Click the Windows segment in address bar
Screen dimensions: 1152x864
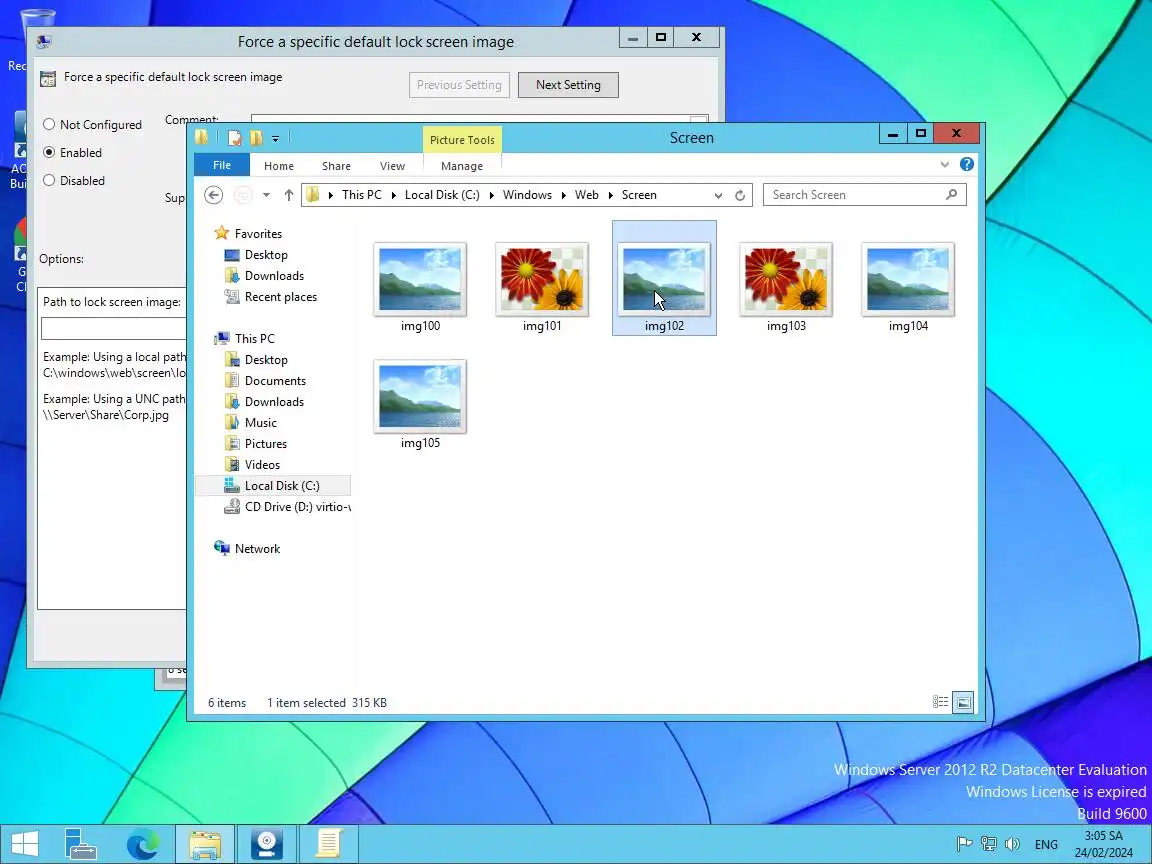[527, 195]
